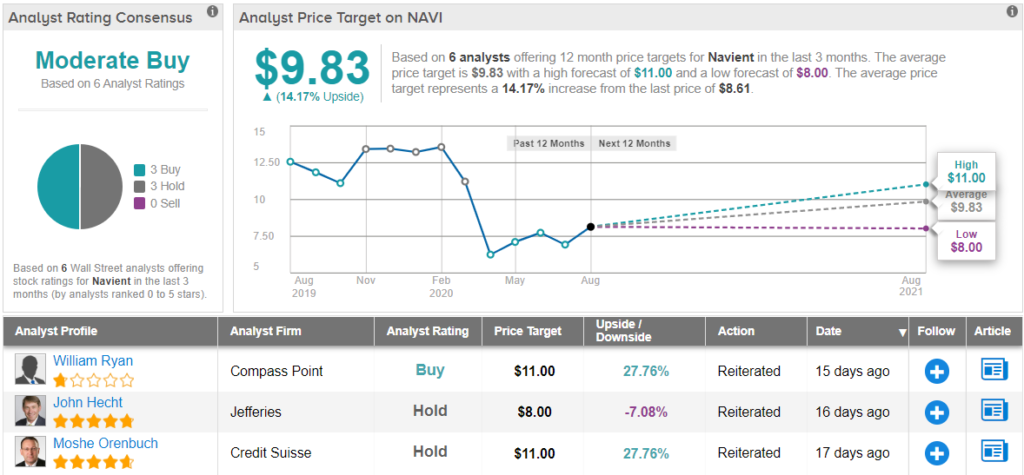
Task: Click 27.76% upside in William Ryan row
Action: click(645, 371)
